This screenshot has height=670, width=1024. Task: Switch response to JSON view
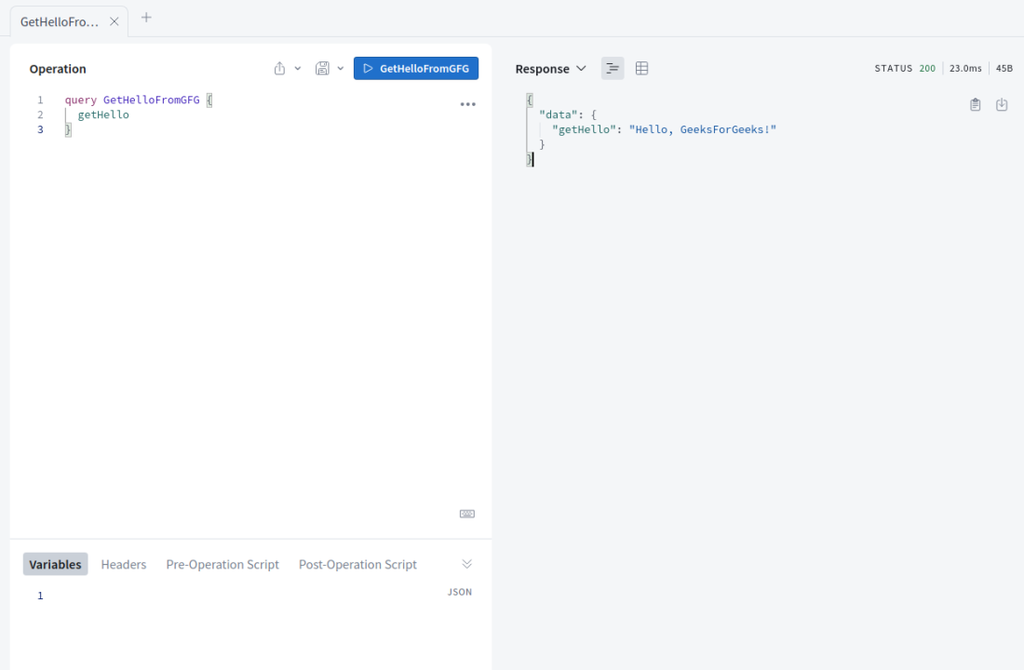pos(613,68)
